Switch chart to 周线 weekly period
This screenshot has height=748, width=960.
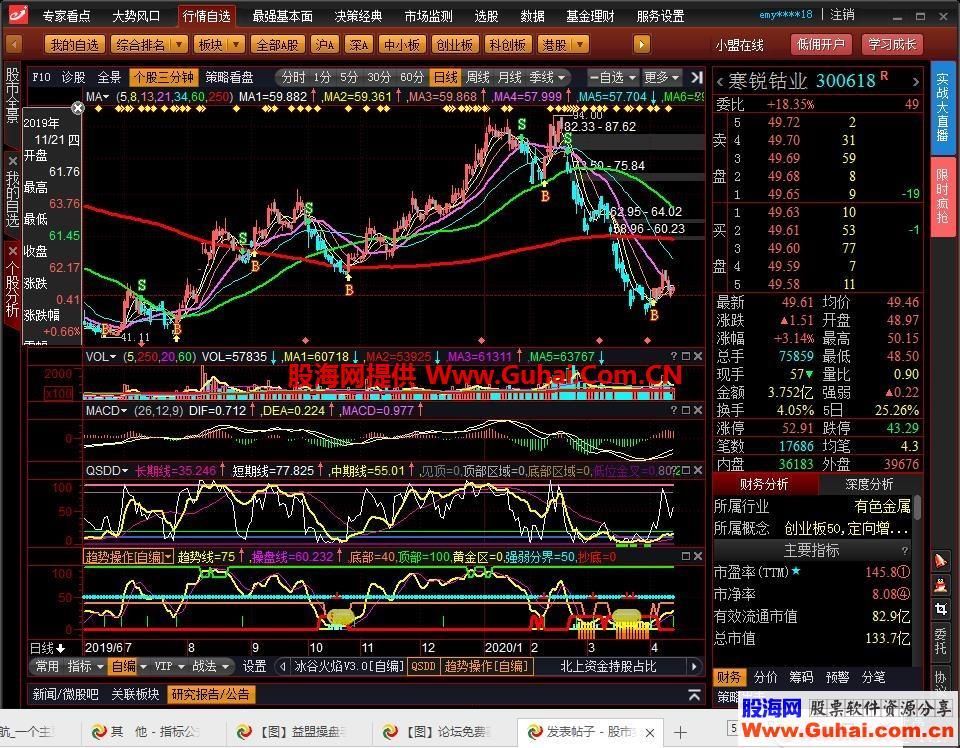[x=478, y=77]
